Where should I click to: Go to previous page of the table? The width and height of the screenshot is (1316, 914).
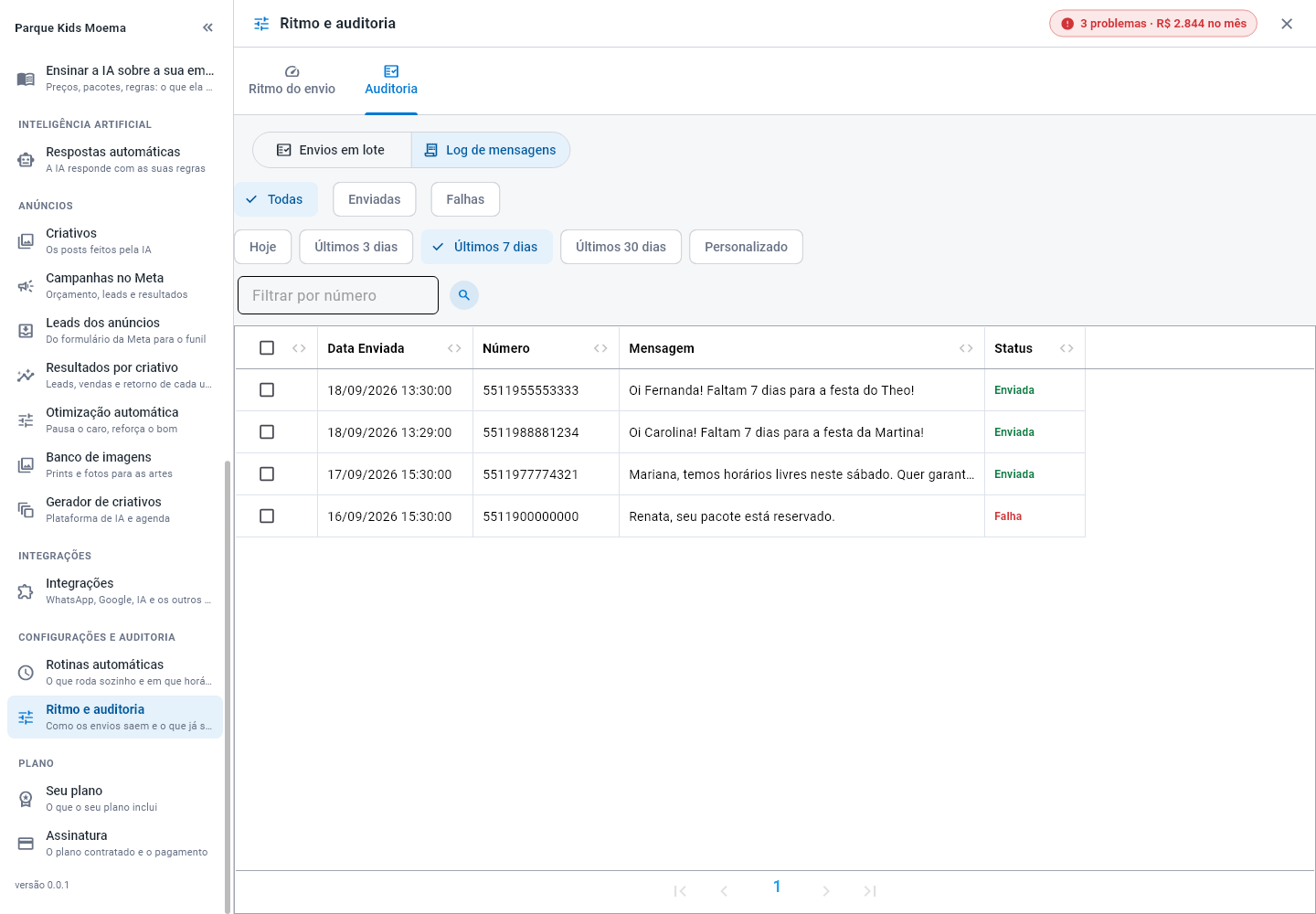click(724, 891)
